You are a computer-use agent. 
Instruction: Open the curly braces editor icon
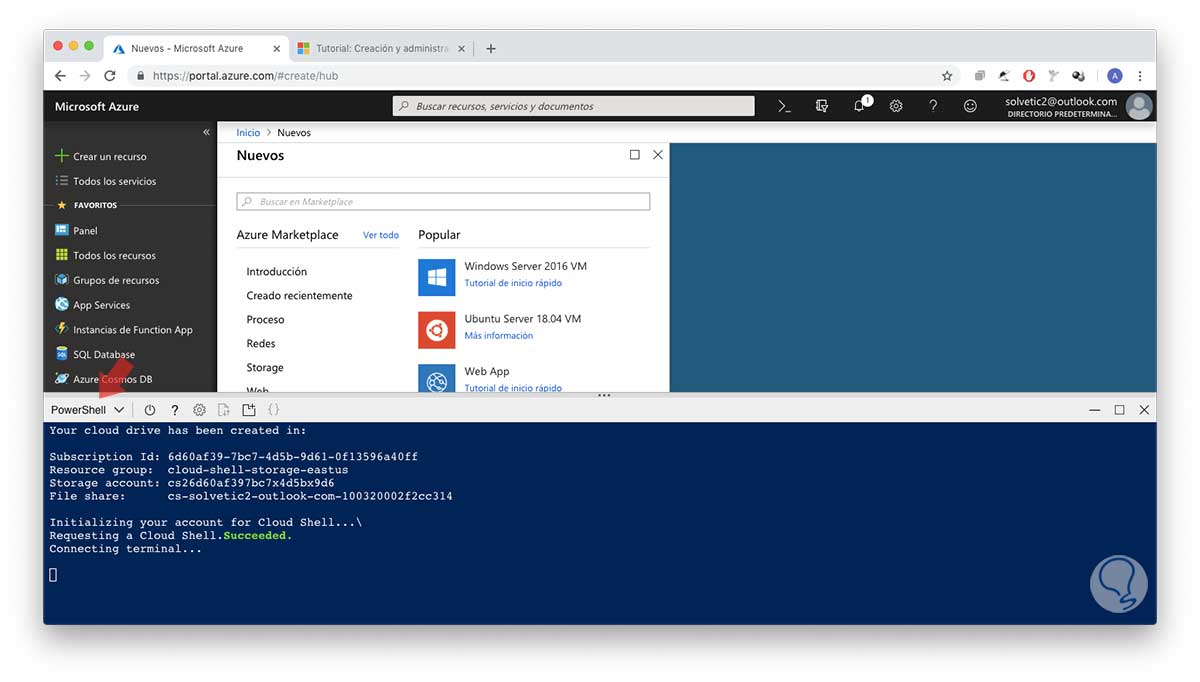point(274,410)
